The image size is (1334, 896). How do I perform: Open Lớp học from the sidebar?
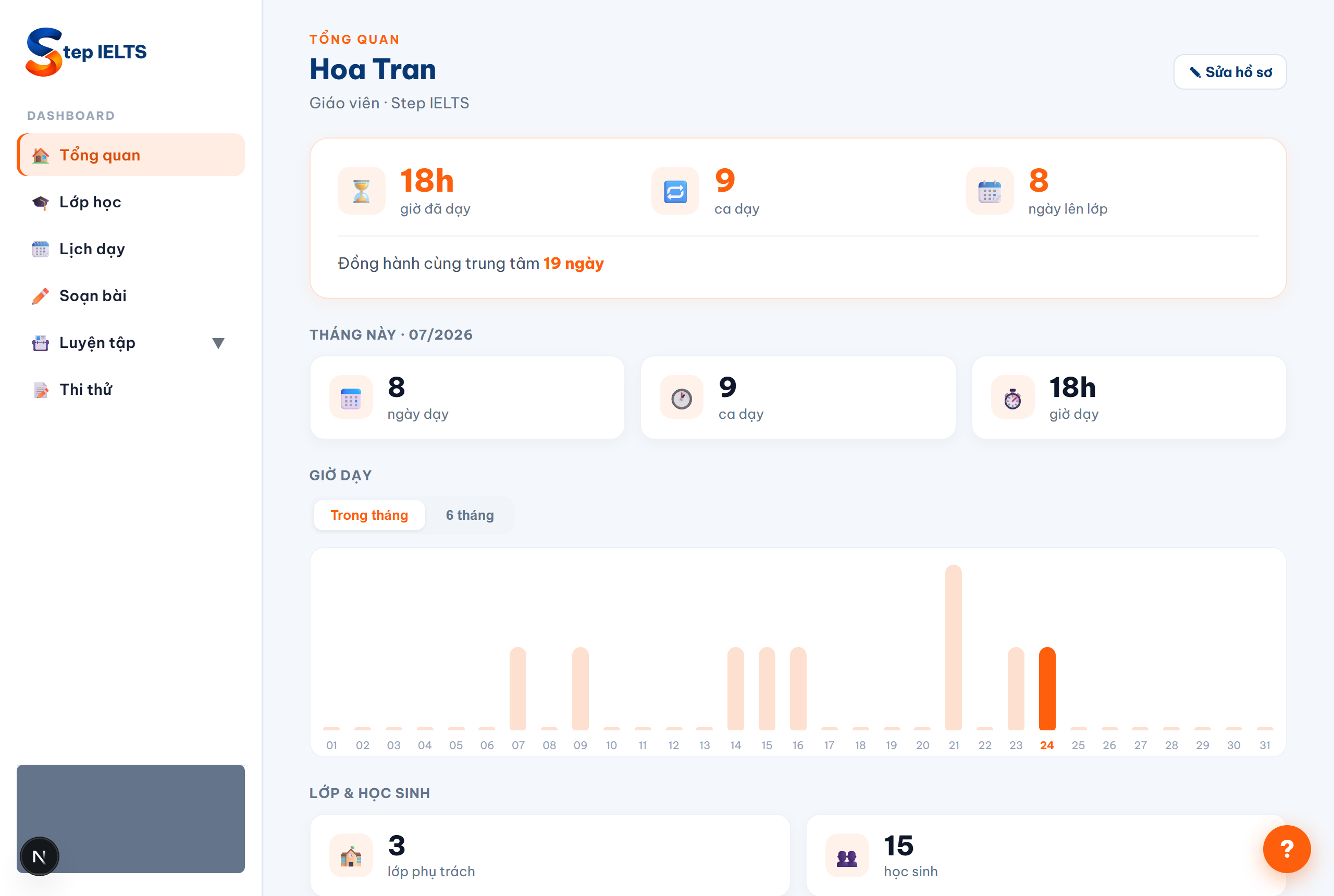pyautogui.click(x=131, y=202)
